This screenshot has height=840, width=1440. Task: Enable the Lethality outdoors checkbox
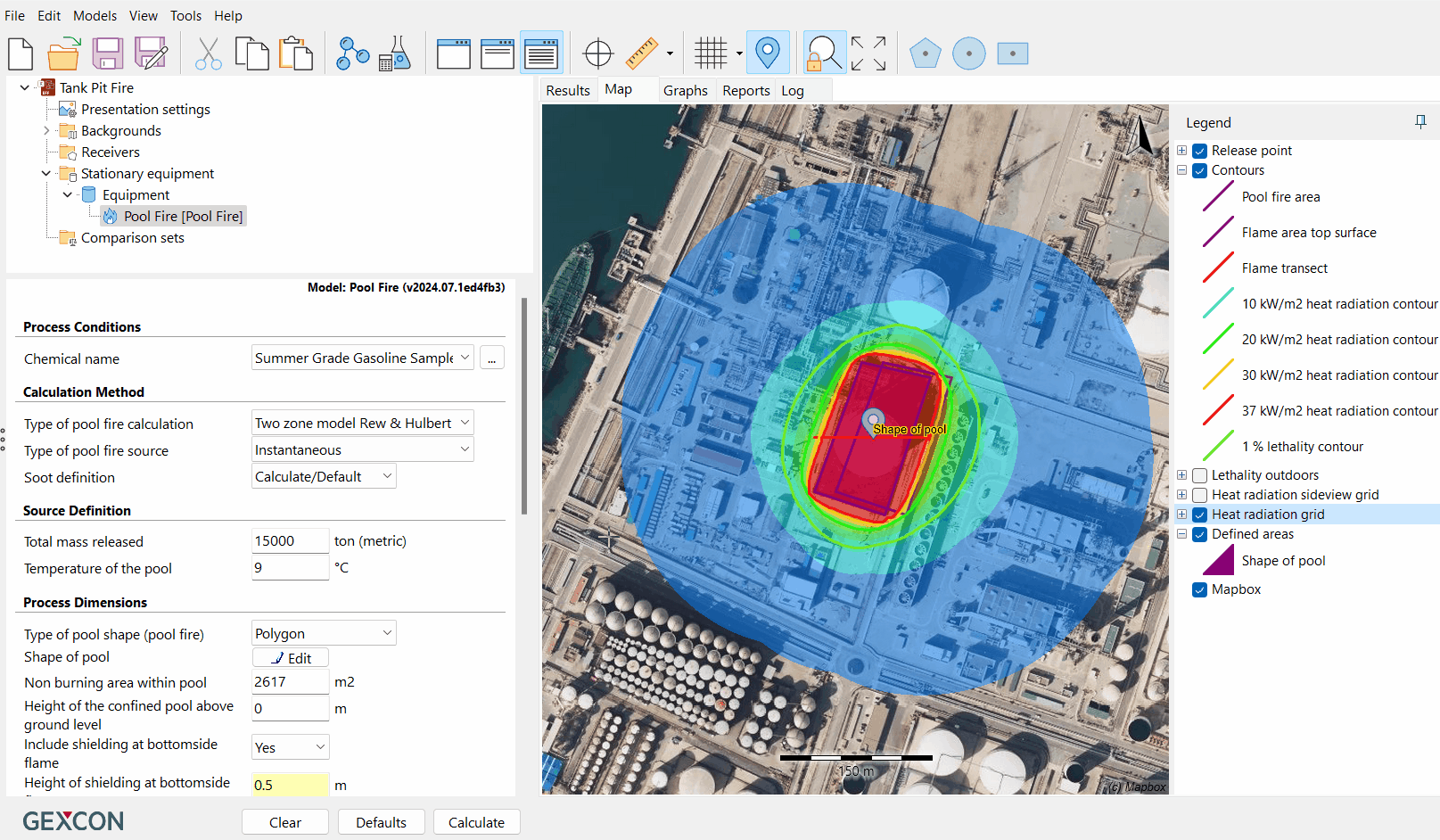[1200, 475]
